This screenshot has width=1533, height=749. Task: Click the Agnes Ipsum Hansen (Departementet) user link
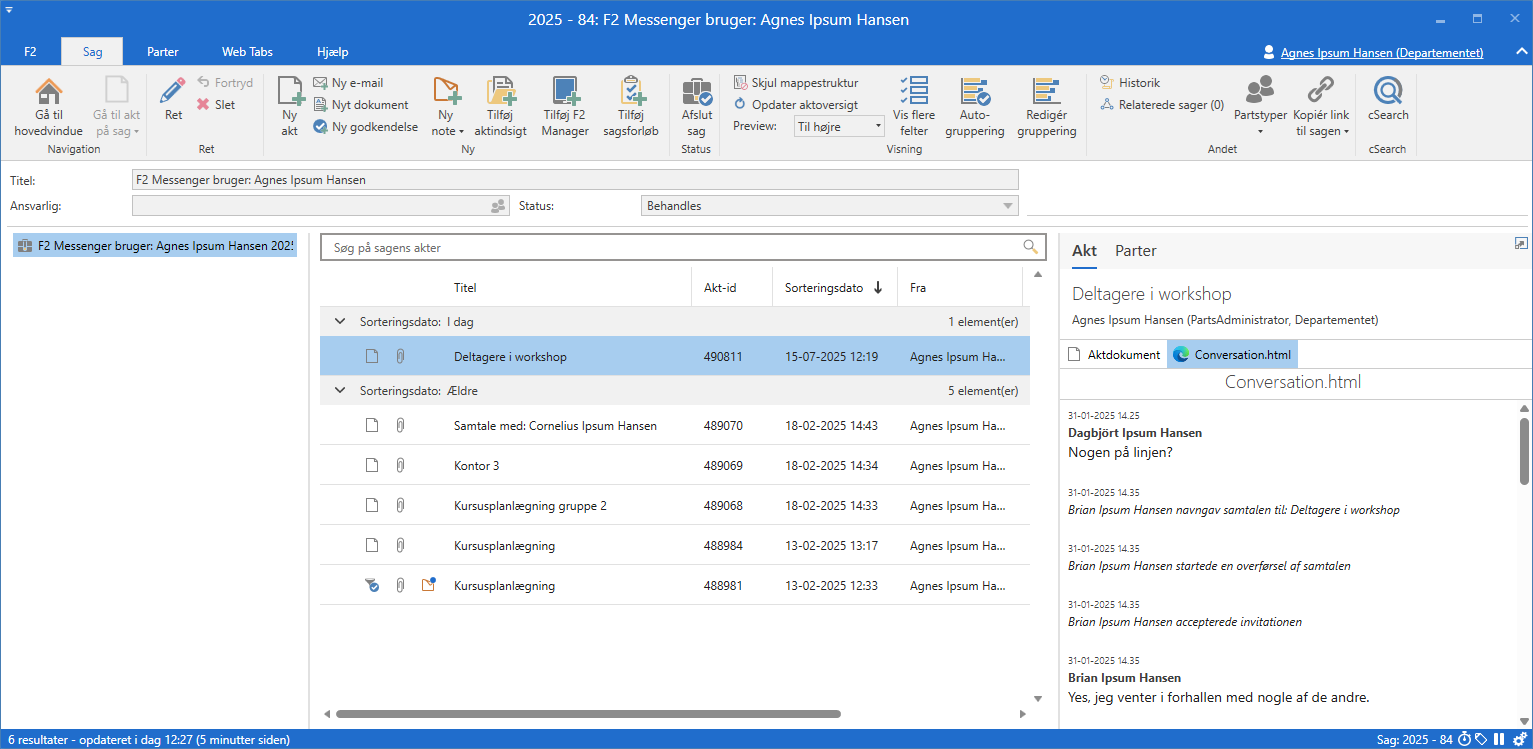[1381, 53]
